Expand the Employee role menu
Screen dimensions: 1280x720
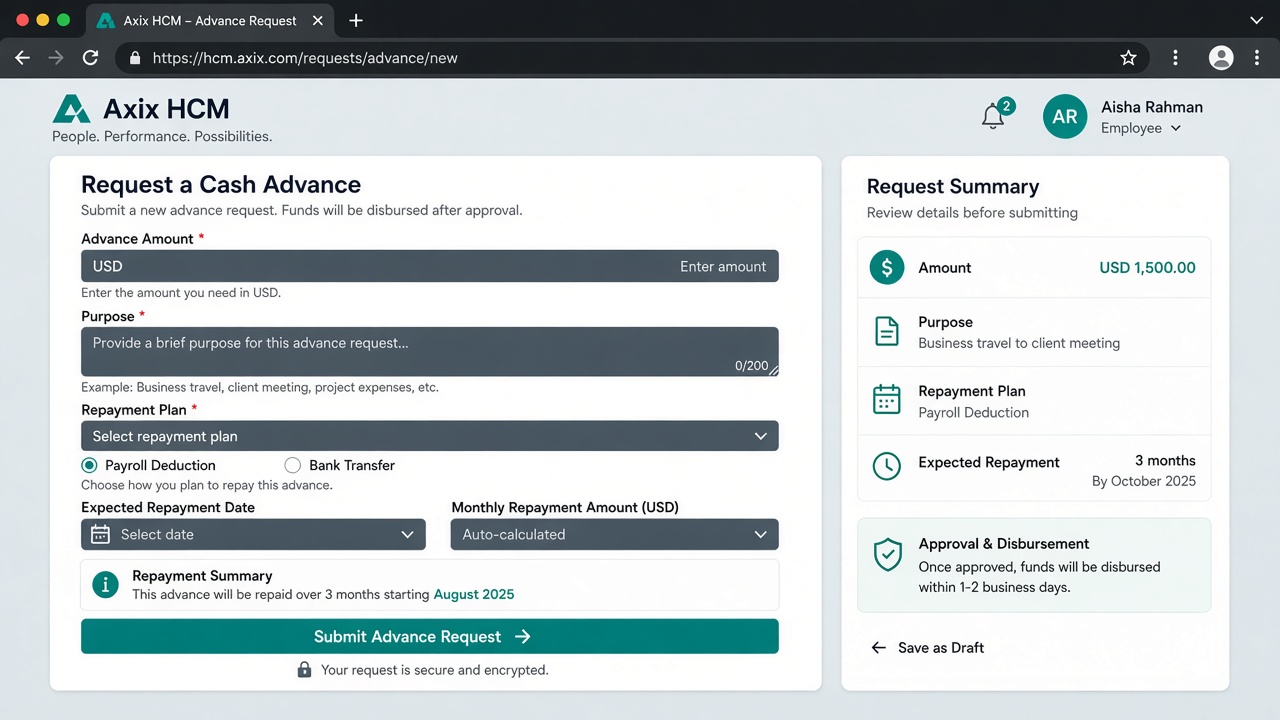[x=1141, y=128]
